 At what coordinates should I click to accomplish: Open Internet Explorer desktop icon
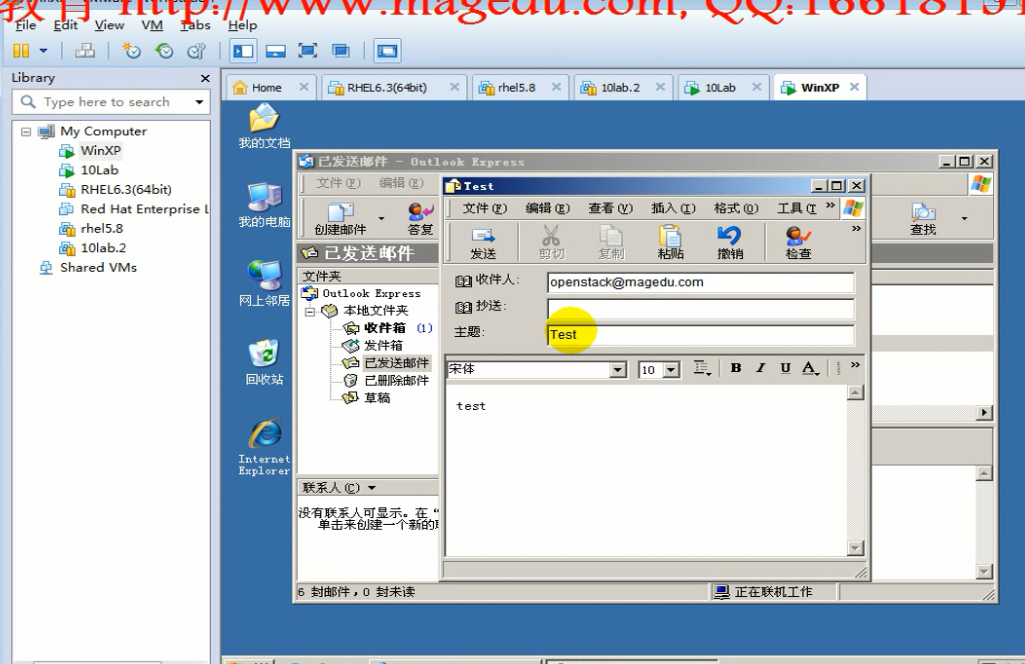click(264, 447)
